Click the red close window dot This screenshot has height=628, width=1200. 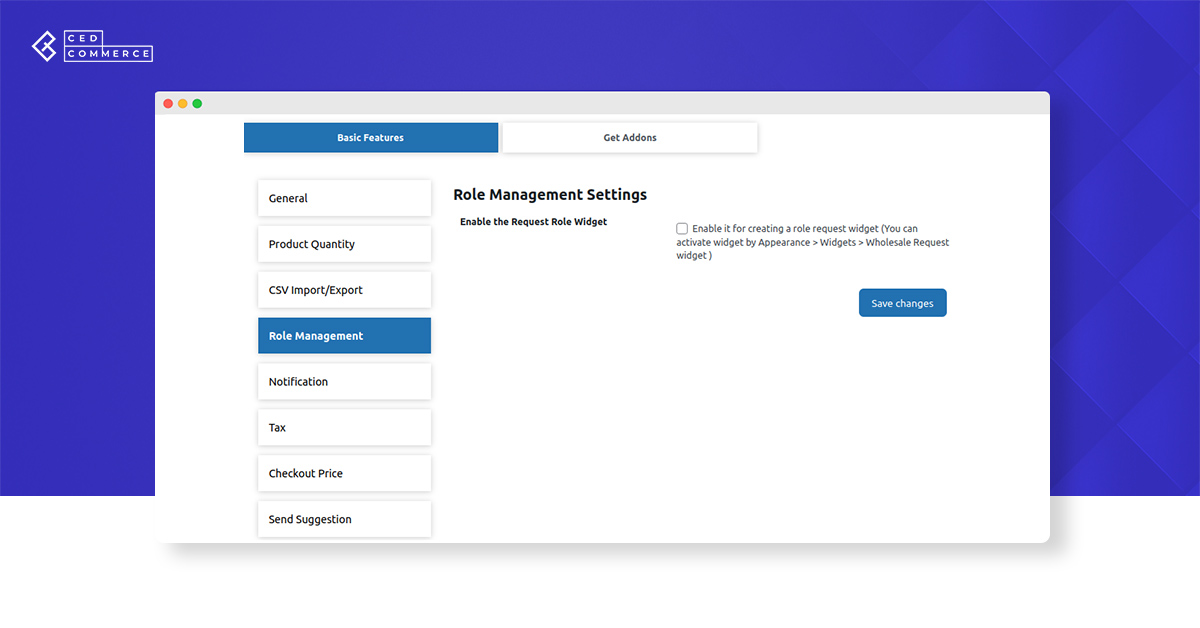pos(168,104)
